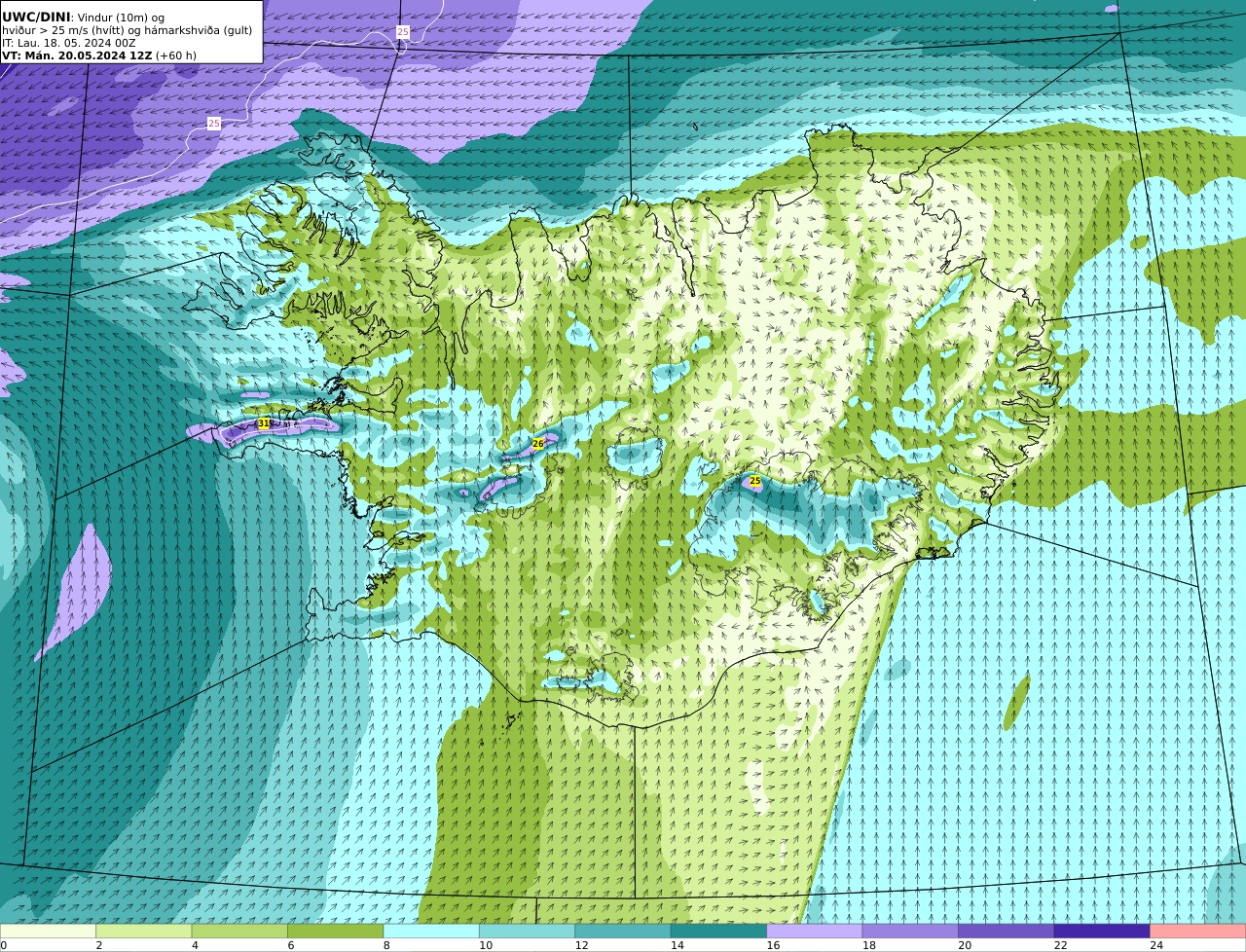Click the yellow gust label 25

coord(754,481)
